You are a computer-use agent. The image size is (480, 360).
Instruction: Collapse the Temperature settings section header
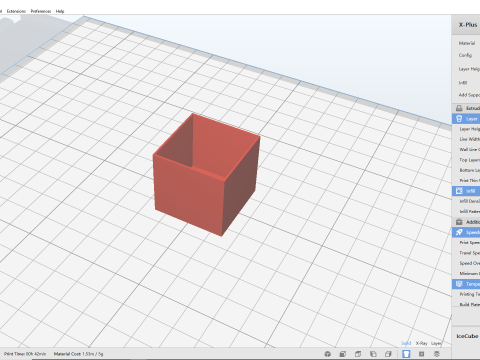[x=466, y=284]
